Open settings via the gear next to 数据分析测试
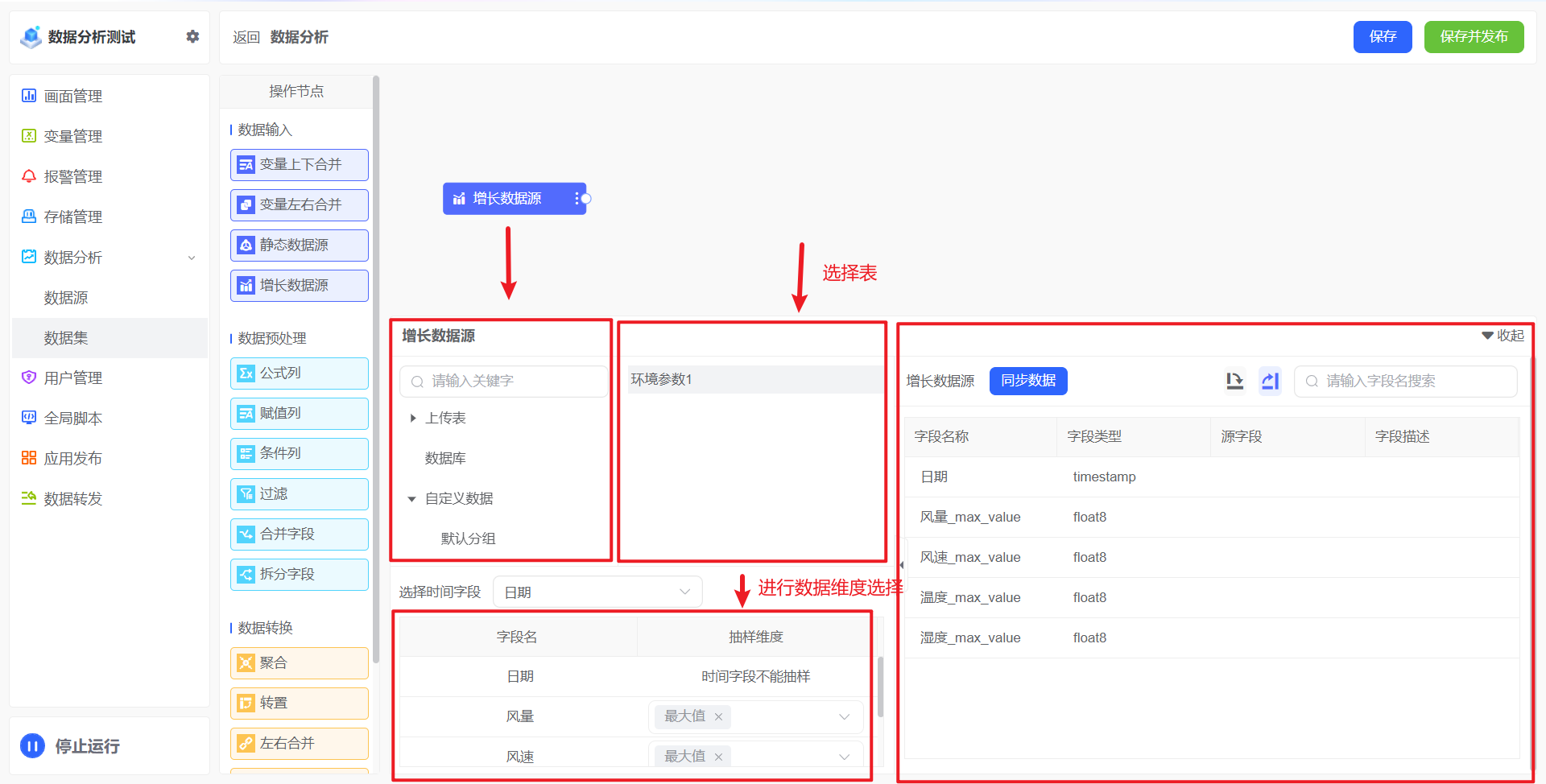Screen dimensions: 1546x784 pyautogui.click(x=192, y=36)
